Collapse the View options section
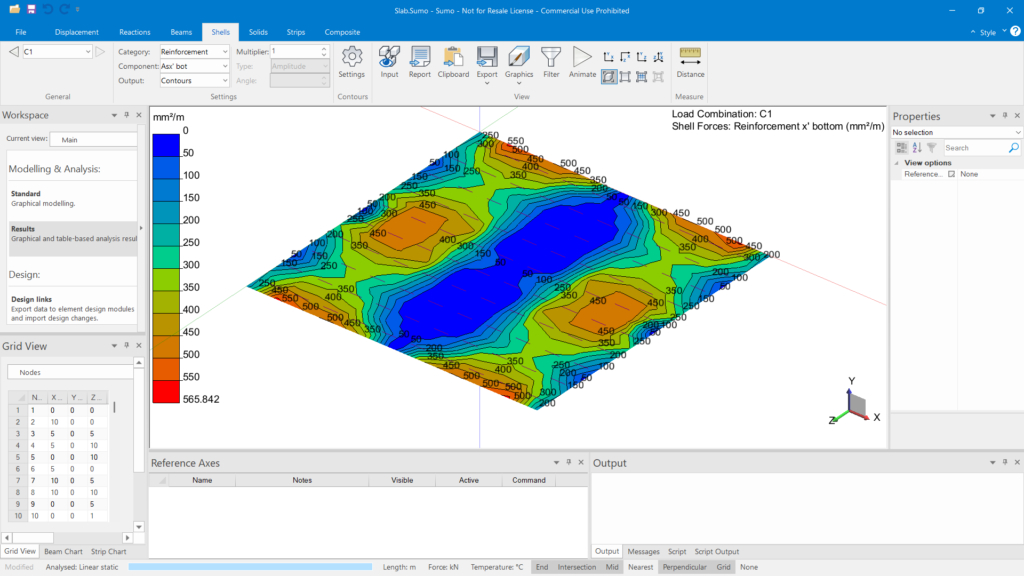 pos(897,162)
